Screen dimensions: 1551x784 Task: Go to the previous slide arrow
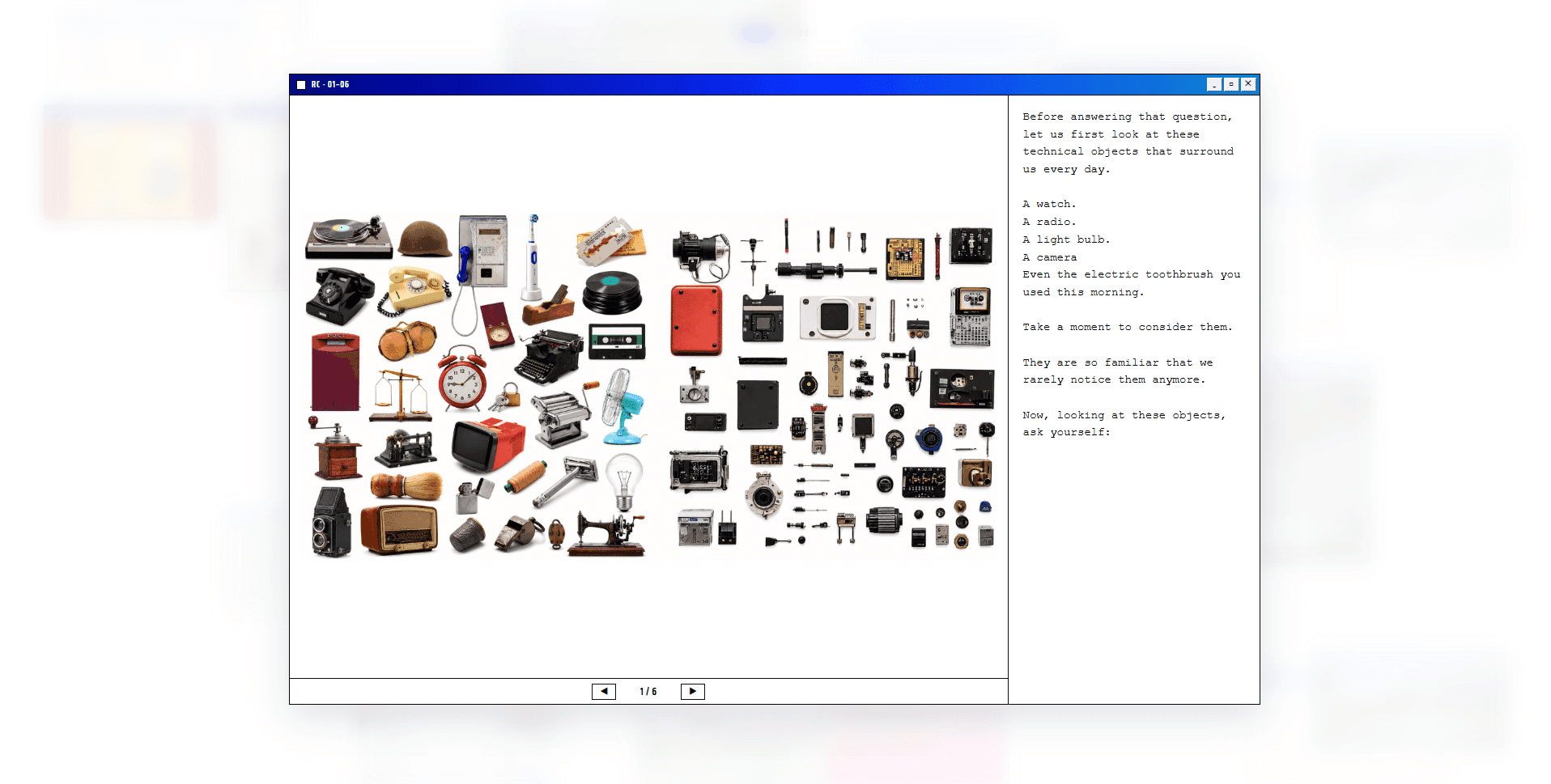click(x=604, y=692)
